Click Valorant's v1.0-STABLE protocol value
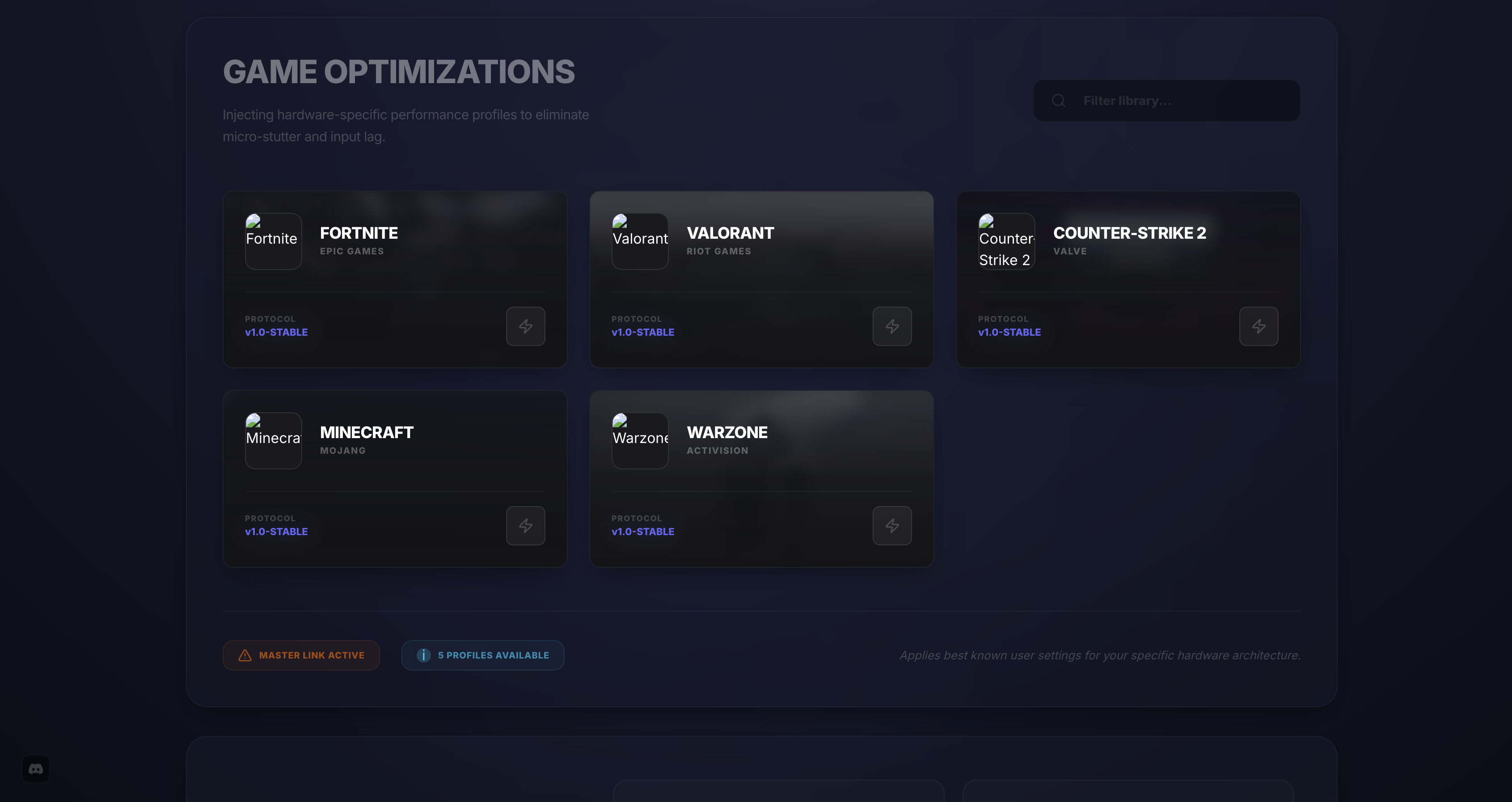The image size is (1512, 802). tap(643, 332)
